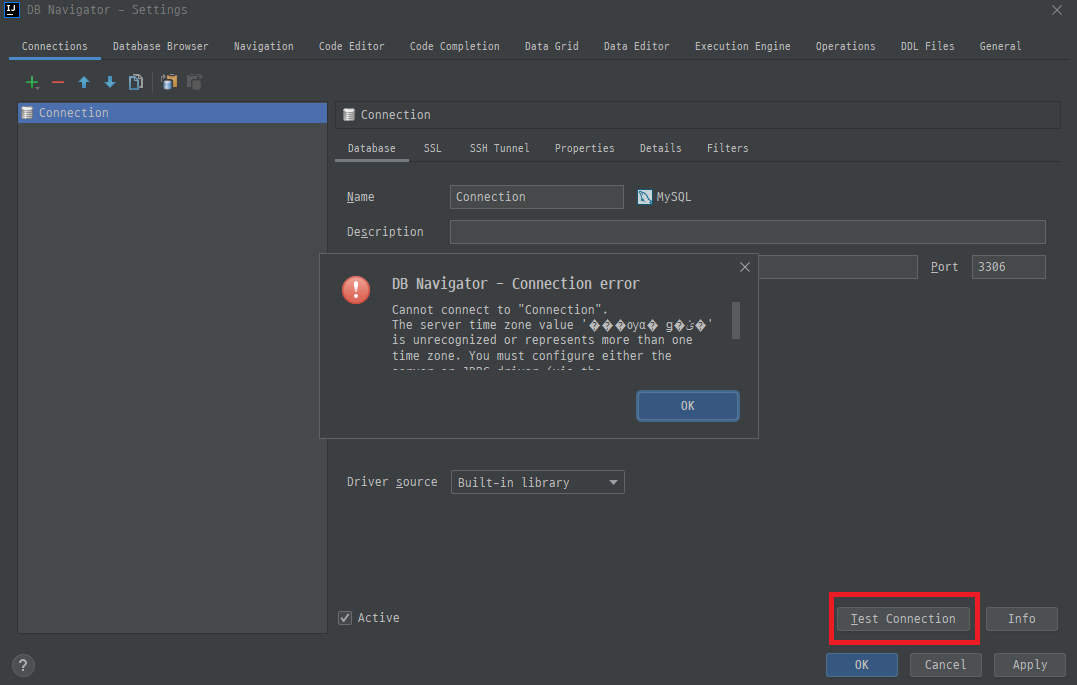Select the DDL Files tab

[927, 46]
